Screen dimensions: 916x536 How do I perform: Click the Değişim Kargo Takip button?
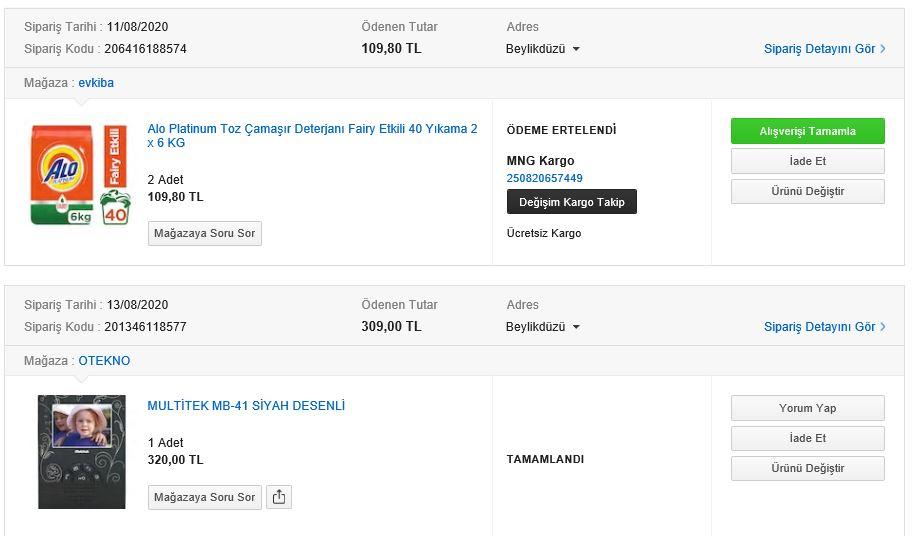point(571,202)
